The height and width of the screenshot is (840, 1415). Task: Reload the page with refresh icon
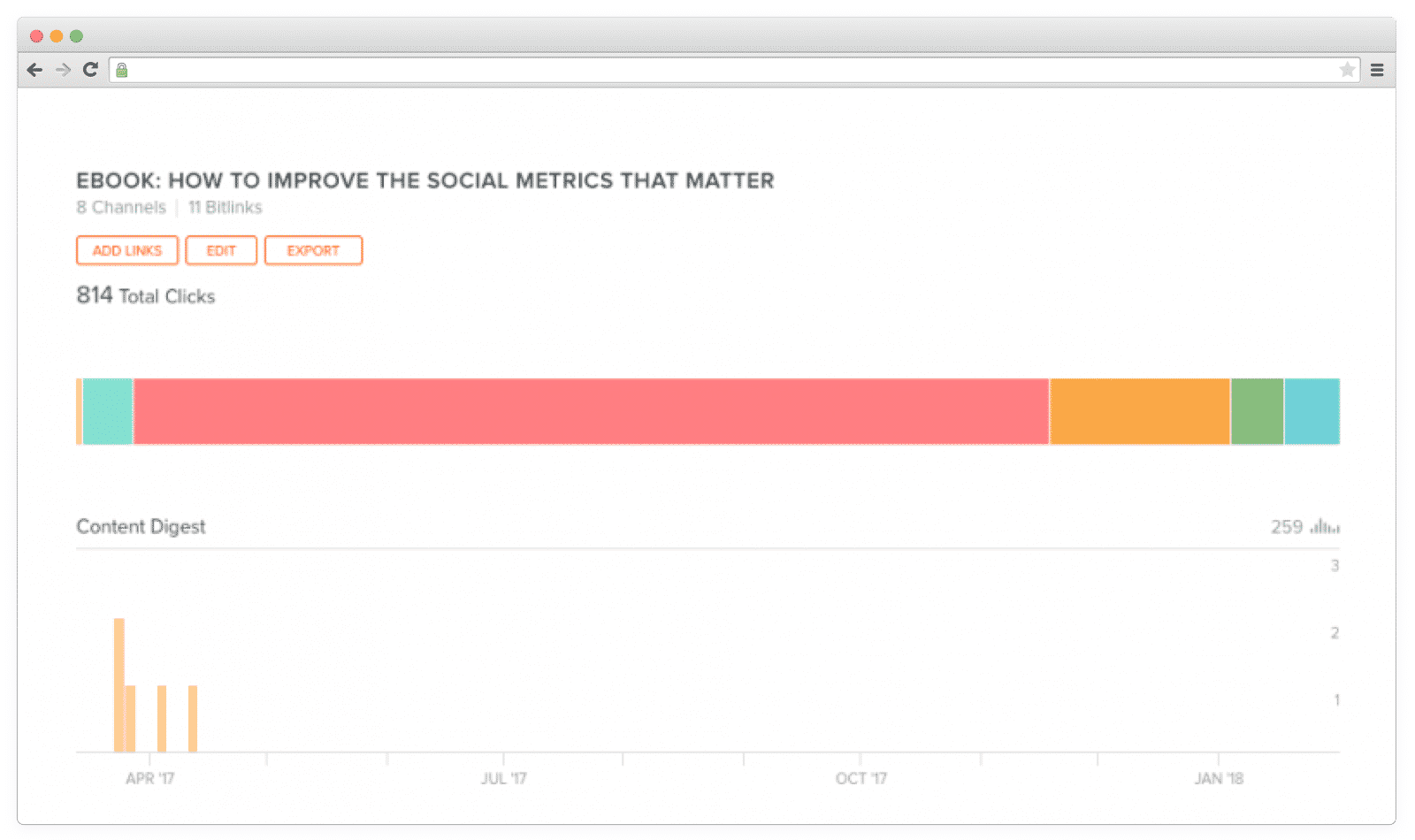point(90,70)
